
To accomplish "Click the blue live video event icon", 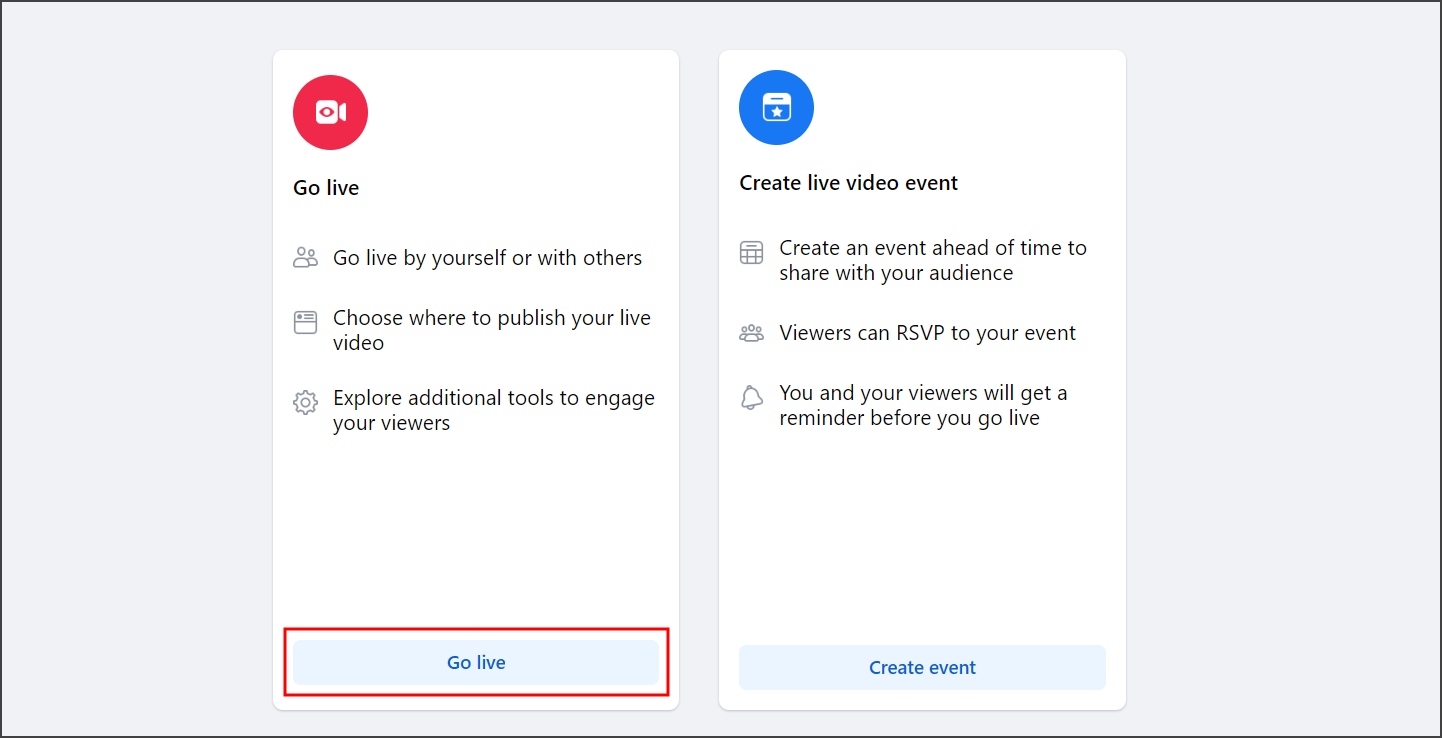I will [776, 107].
